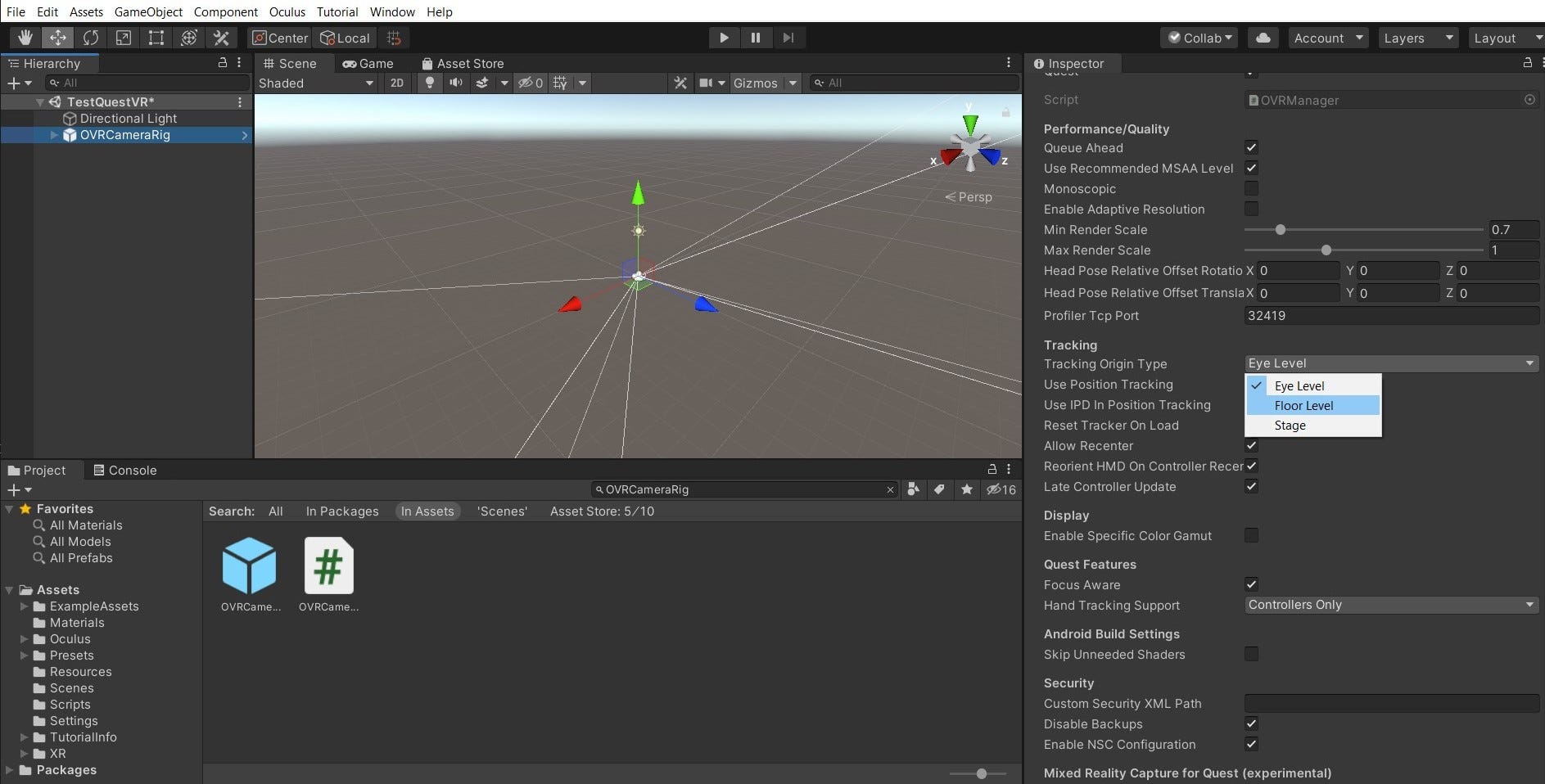This screenshot has height=784, width=1545.
Task: Open the Component menu
Action: [x=226, y=11]
